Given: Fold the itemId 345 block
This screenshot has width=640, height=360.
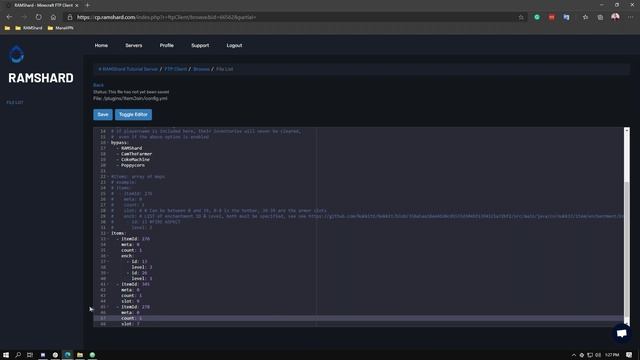Looking at the screenshot, I should coord(108,284).
